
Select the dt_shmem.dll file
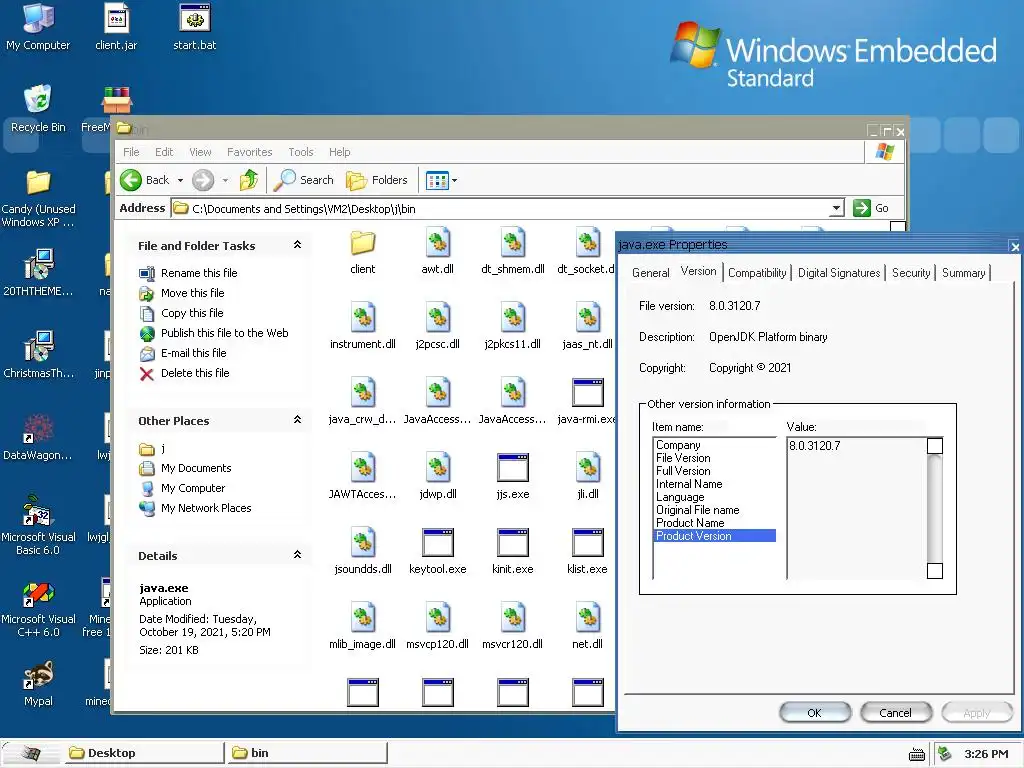tap(513, 251)
